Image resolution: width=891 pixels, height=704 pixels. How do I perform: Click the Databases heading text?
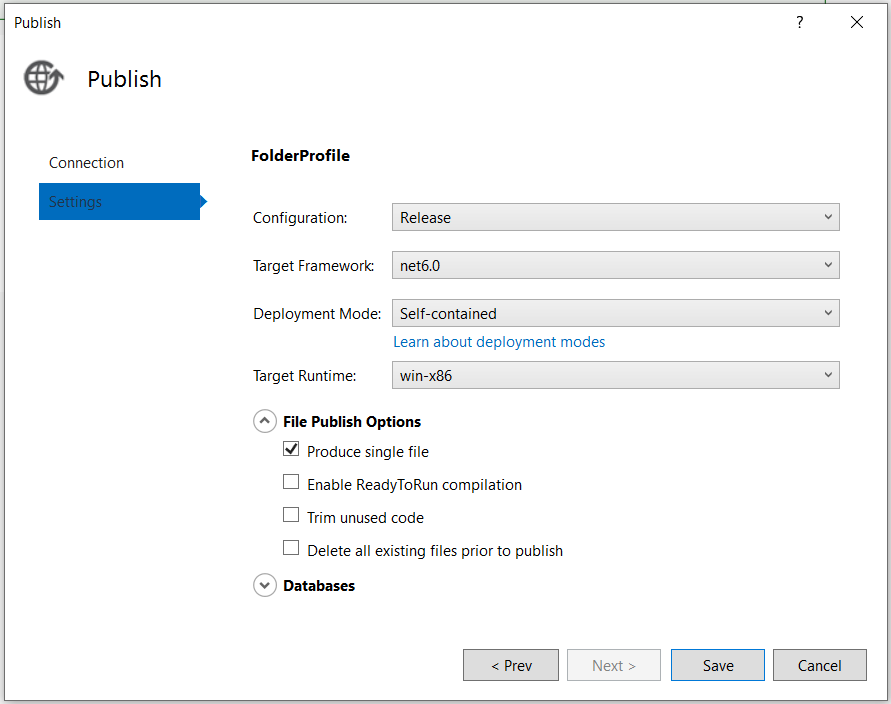319,586
